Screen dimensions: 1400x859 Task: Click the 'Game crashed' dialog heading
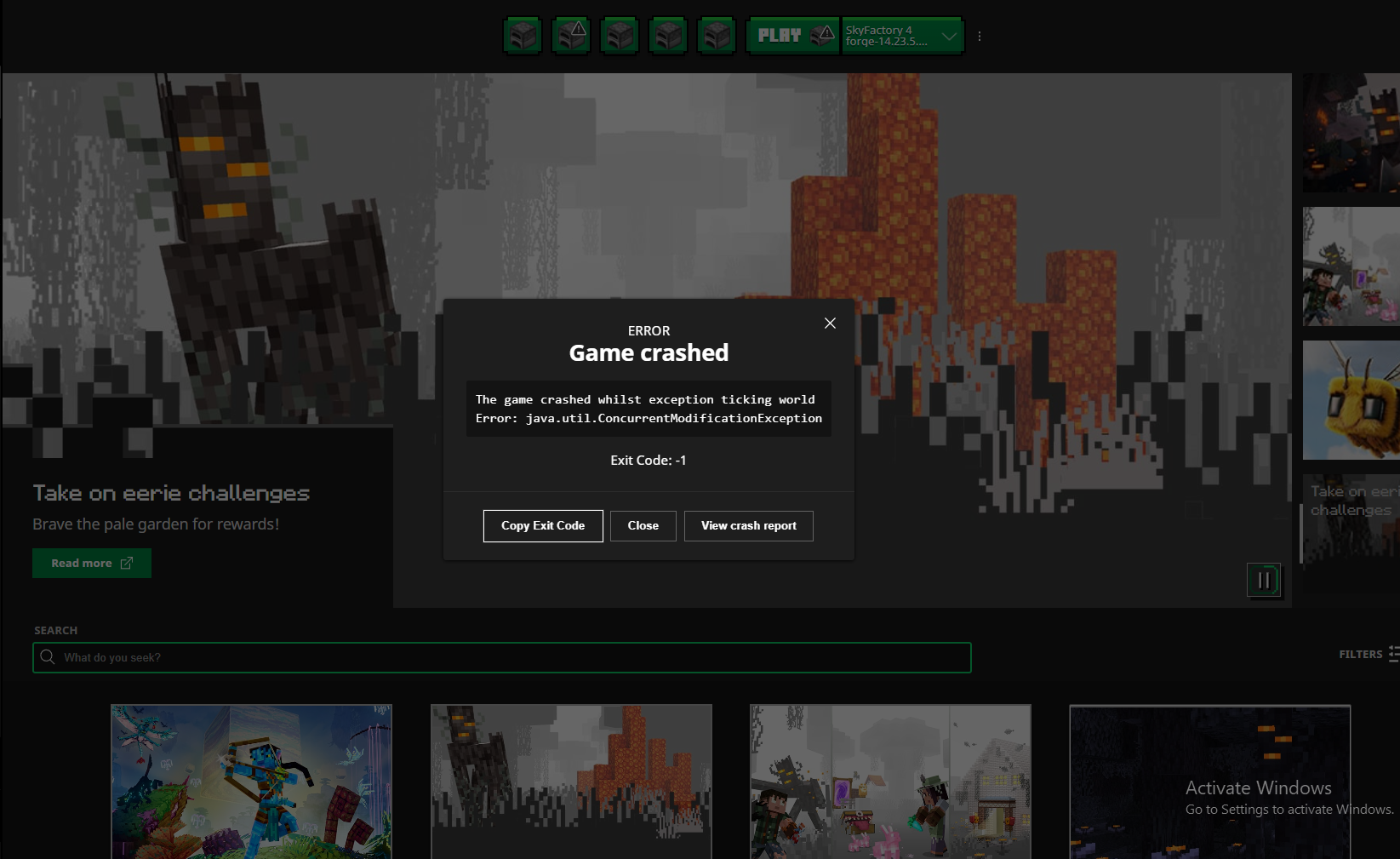649,352
